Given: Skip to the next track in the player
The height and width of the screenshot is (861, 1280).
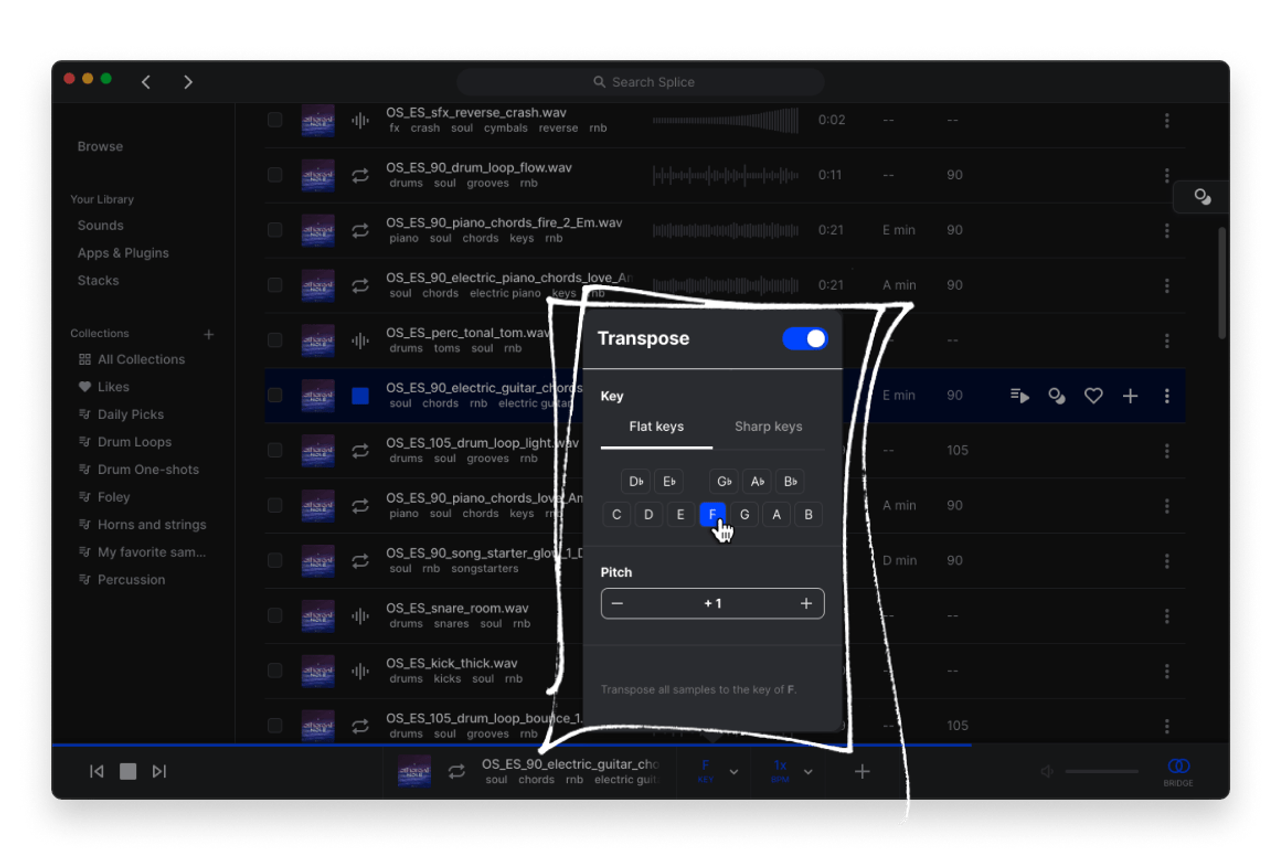Looking at the screenshot, I should 159,771.
